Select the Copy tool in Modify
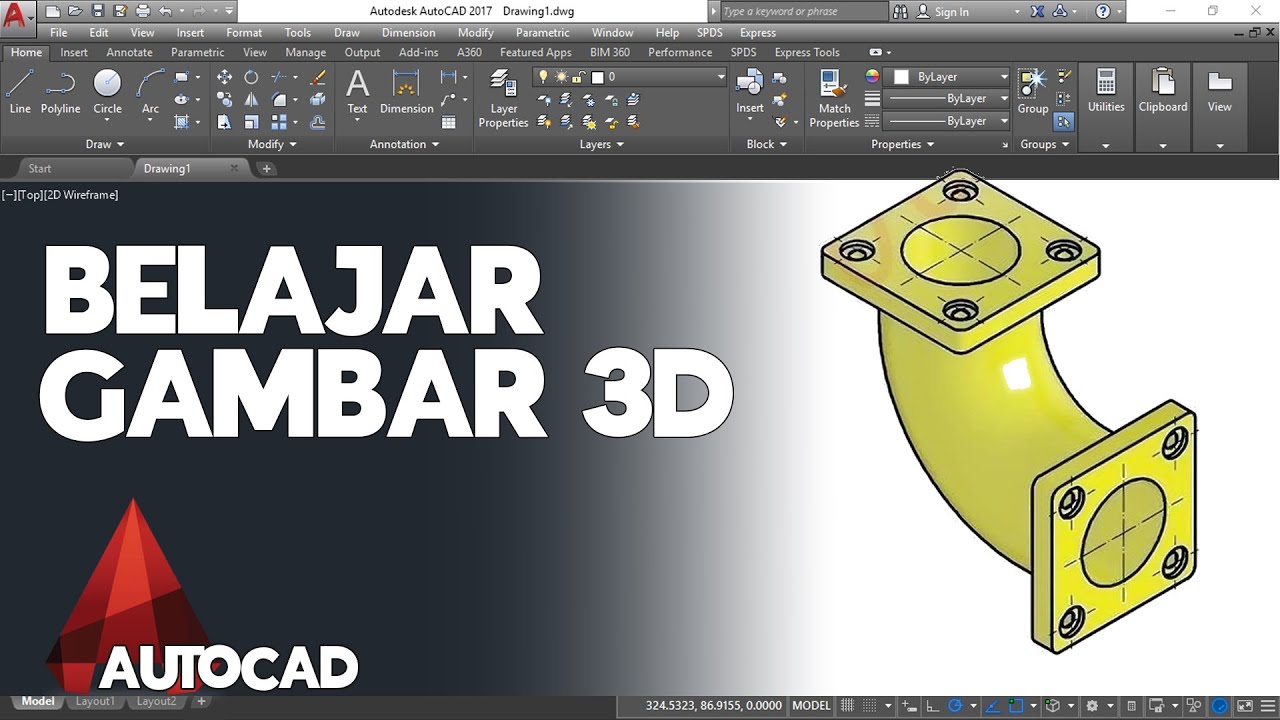The image size is (1280, 720). [224, 99]
